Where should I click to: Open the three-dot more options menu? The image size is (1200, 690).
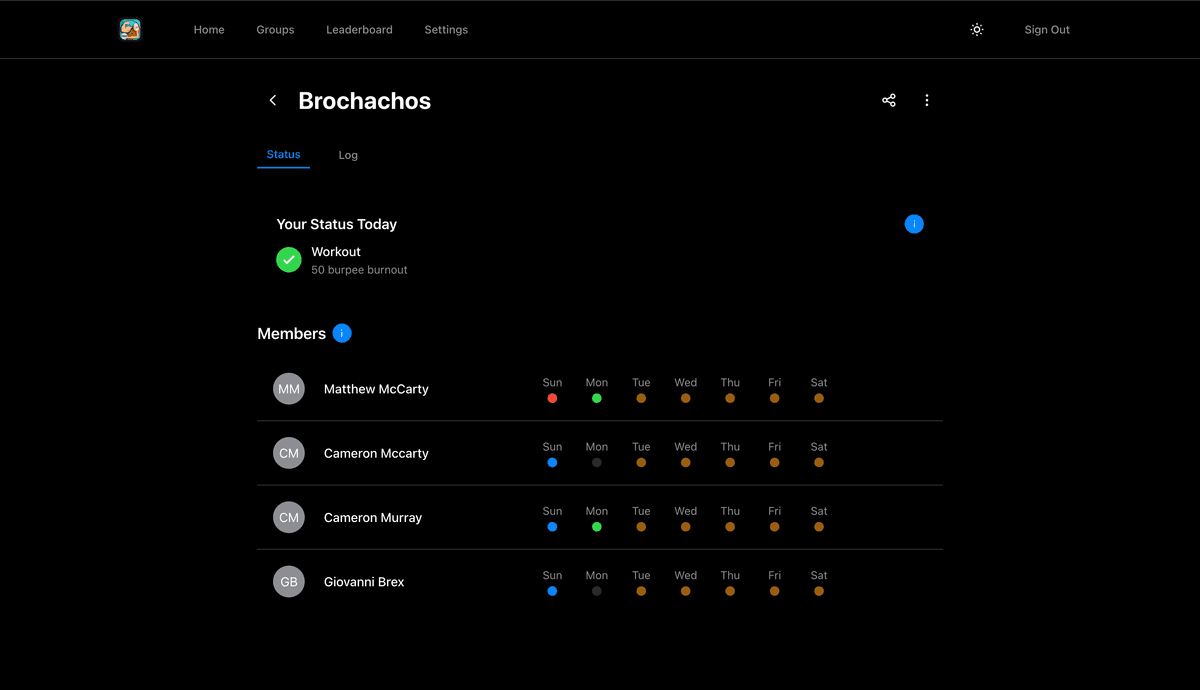point(927,100)
